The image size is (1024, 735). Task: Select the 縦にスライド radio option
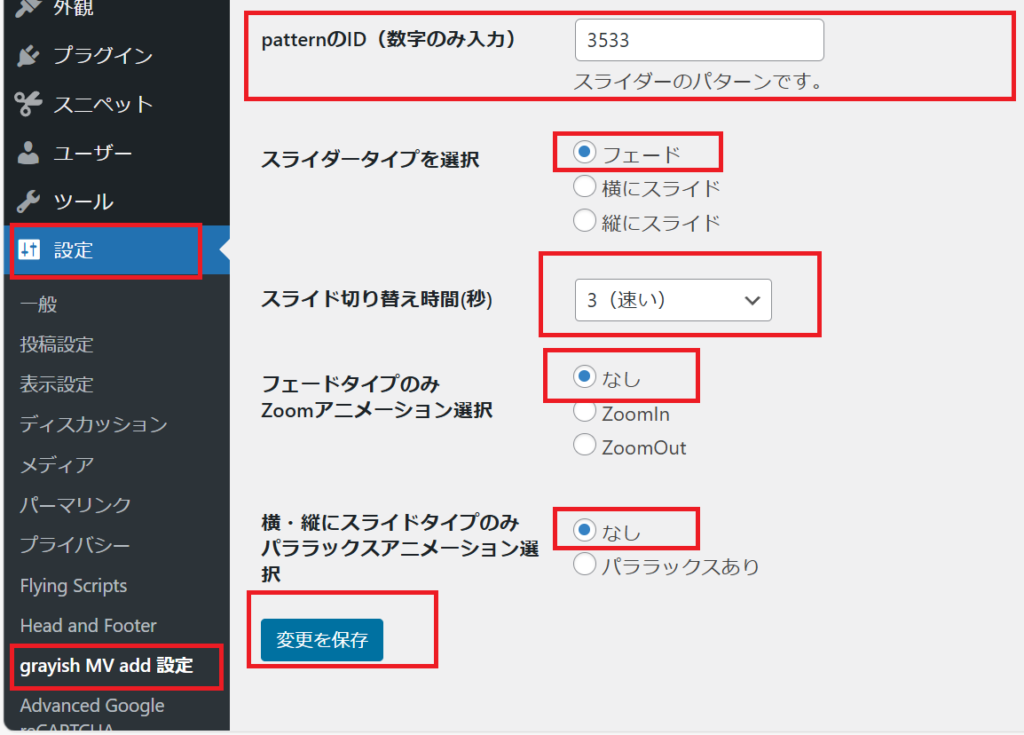tap(585, 221)
